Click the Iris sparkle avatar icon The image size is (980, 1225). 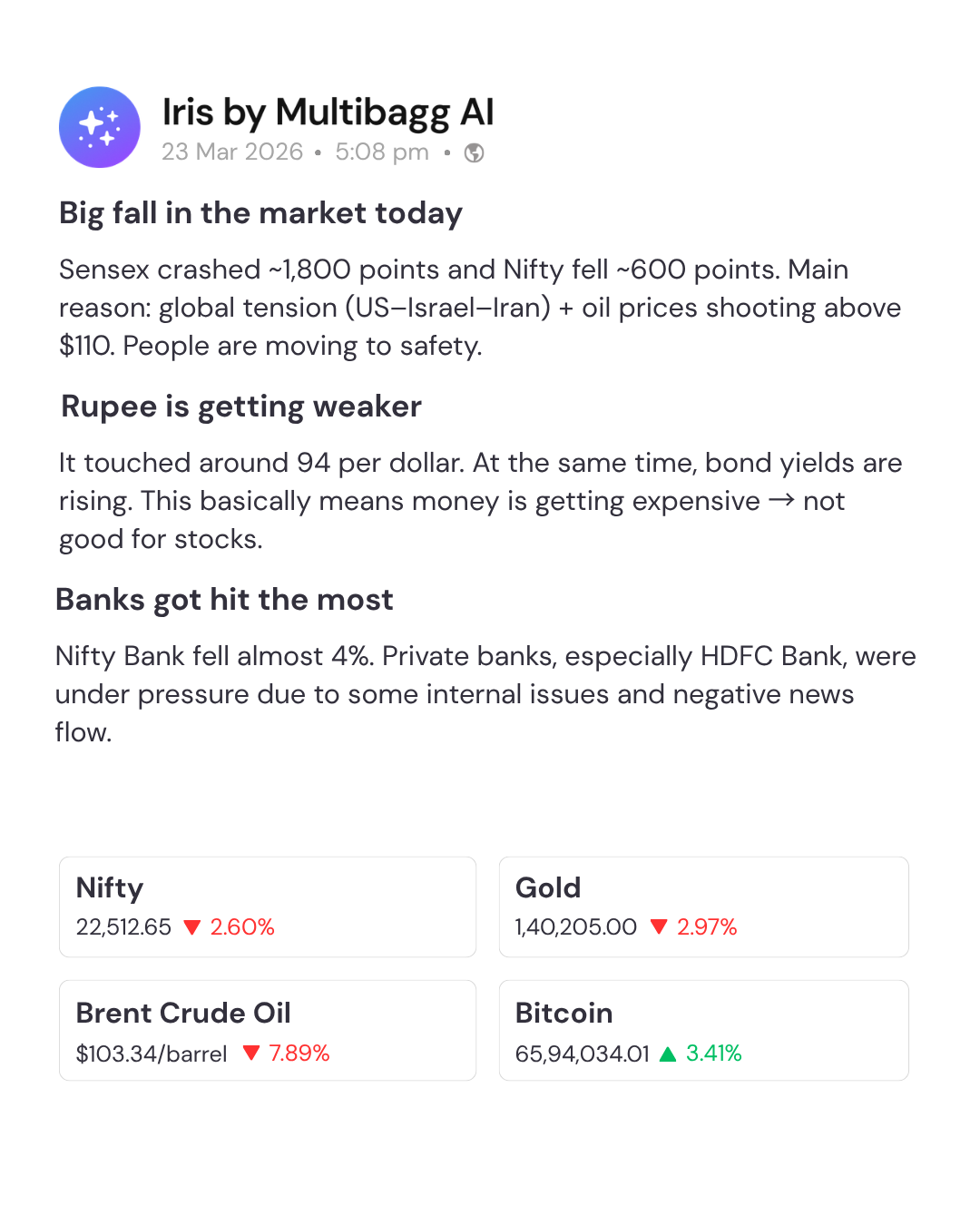coord(100,127)
